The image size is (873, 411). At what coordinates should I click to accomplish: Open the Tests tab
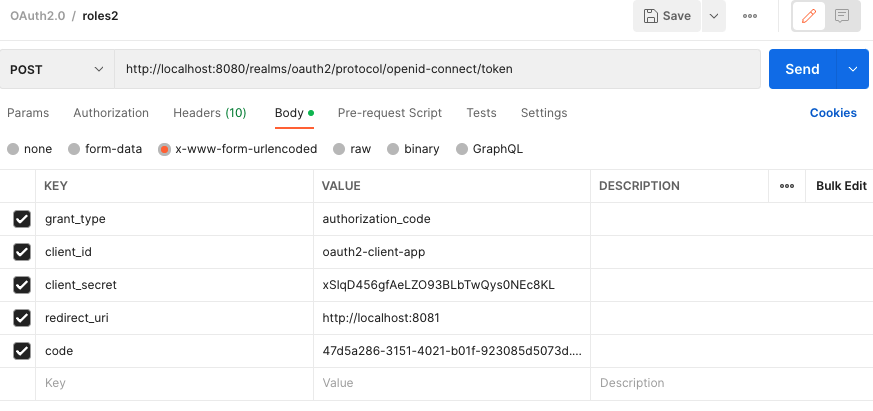(x=481, y=113)
